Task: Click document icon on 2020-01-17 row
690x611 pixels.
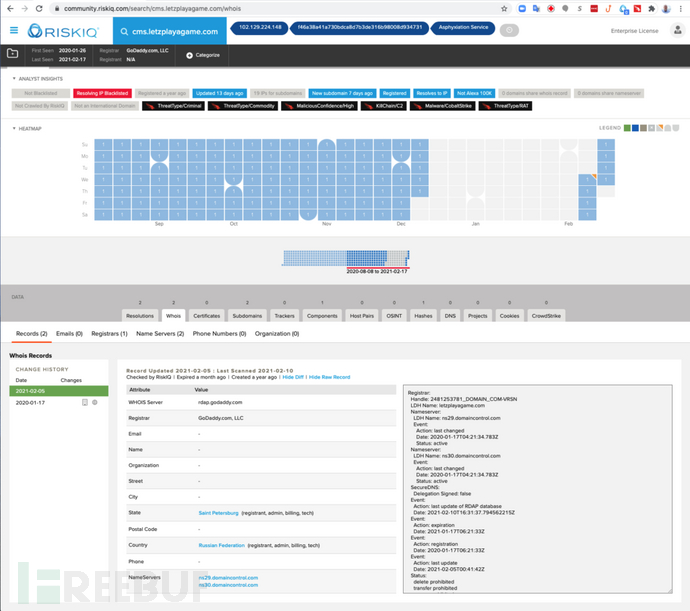Action: [x=85, y=402]
